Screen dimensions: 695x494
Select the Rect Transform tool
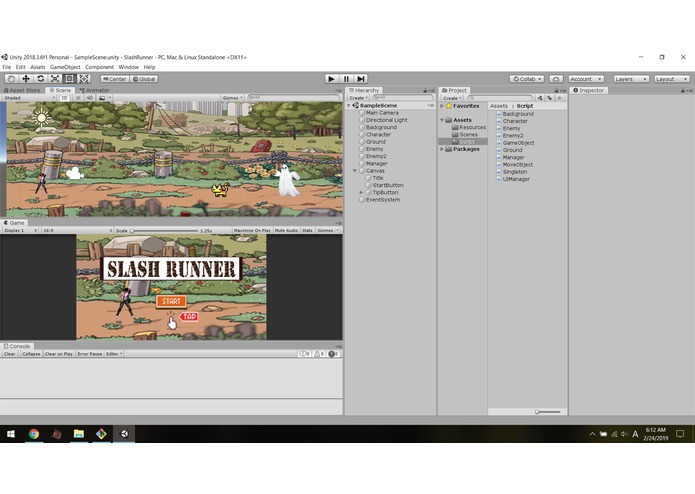(70, 79)
